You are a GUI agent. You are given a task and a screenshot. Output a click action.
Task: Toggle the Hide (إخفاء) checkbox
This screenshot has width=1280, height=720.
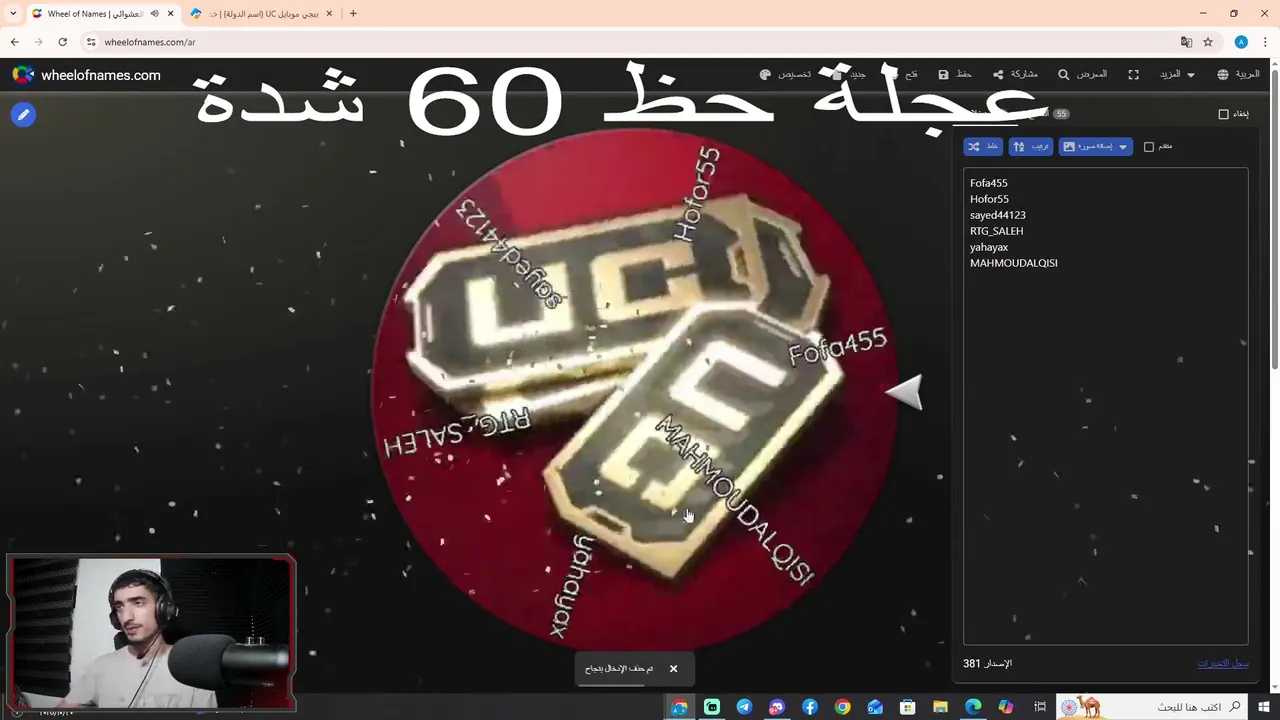(x=1223, y=114)
